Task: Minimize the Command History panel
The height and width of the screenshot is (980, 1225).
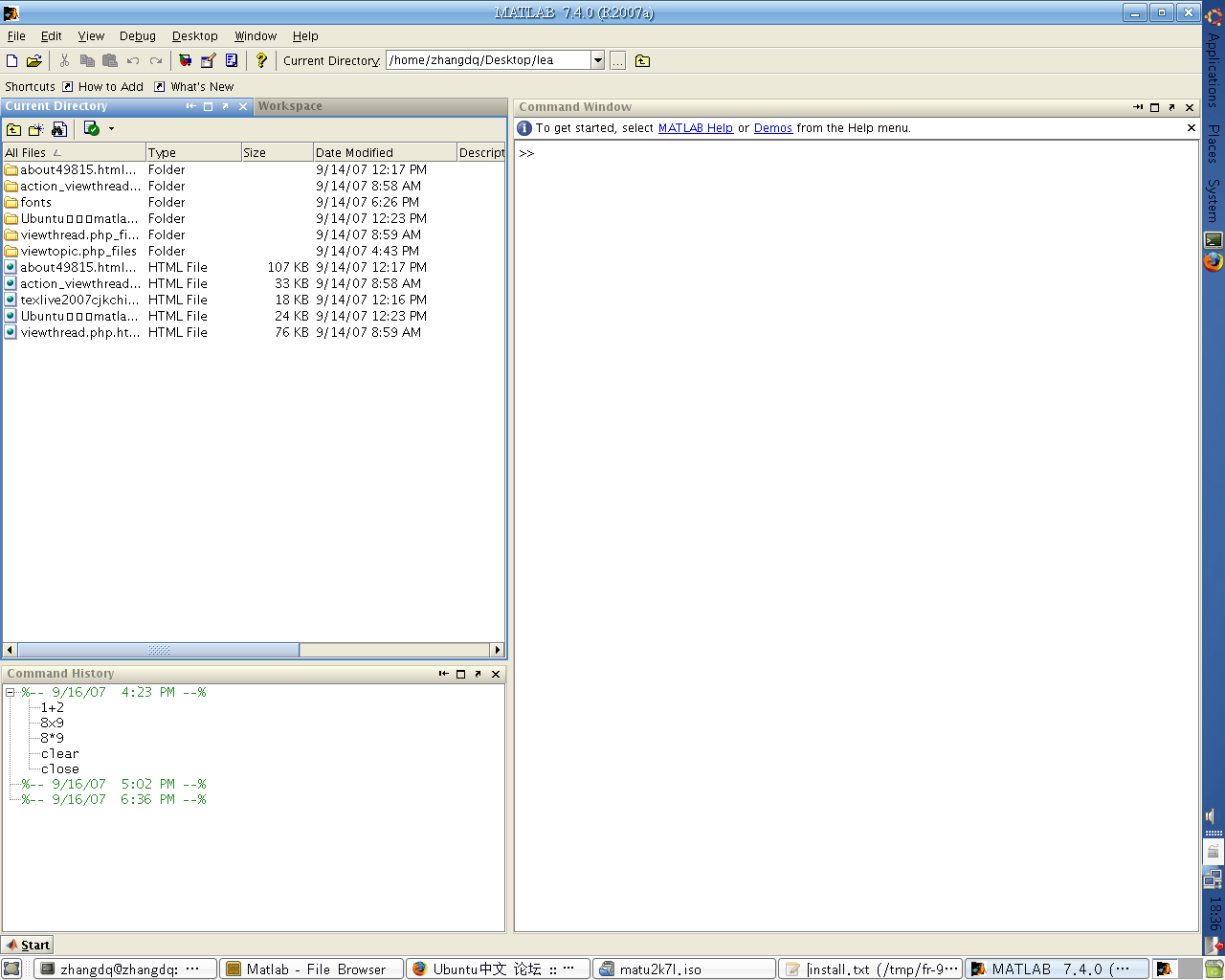Action: 444,674
